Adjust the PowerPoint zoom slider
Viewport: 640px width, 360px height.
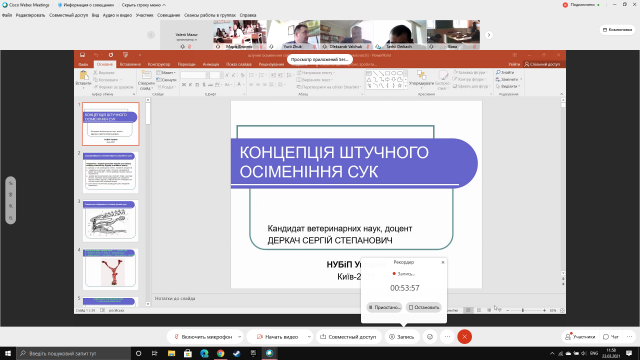tap(522, 311)
